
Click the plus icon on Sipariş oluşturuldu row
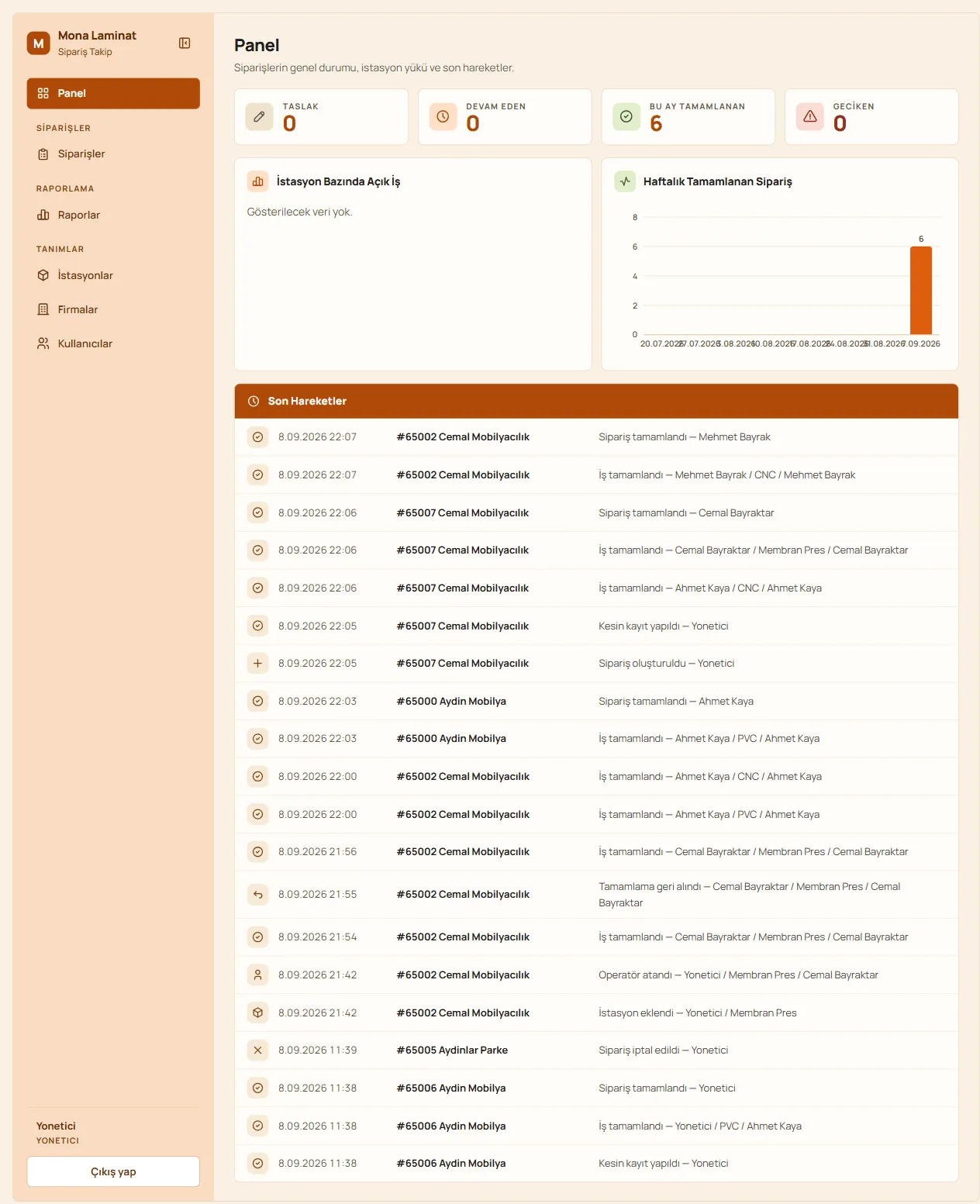258,664
